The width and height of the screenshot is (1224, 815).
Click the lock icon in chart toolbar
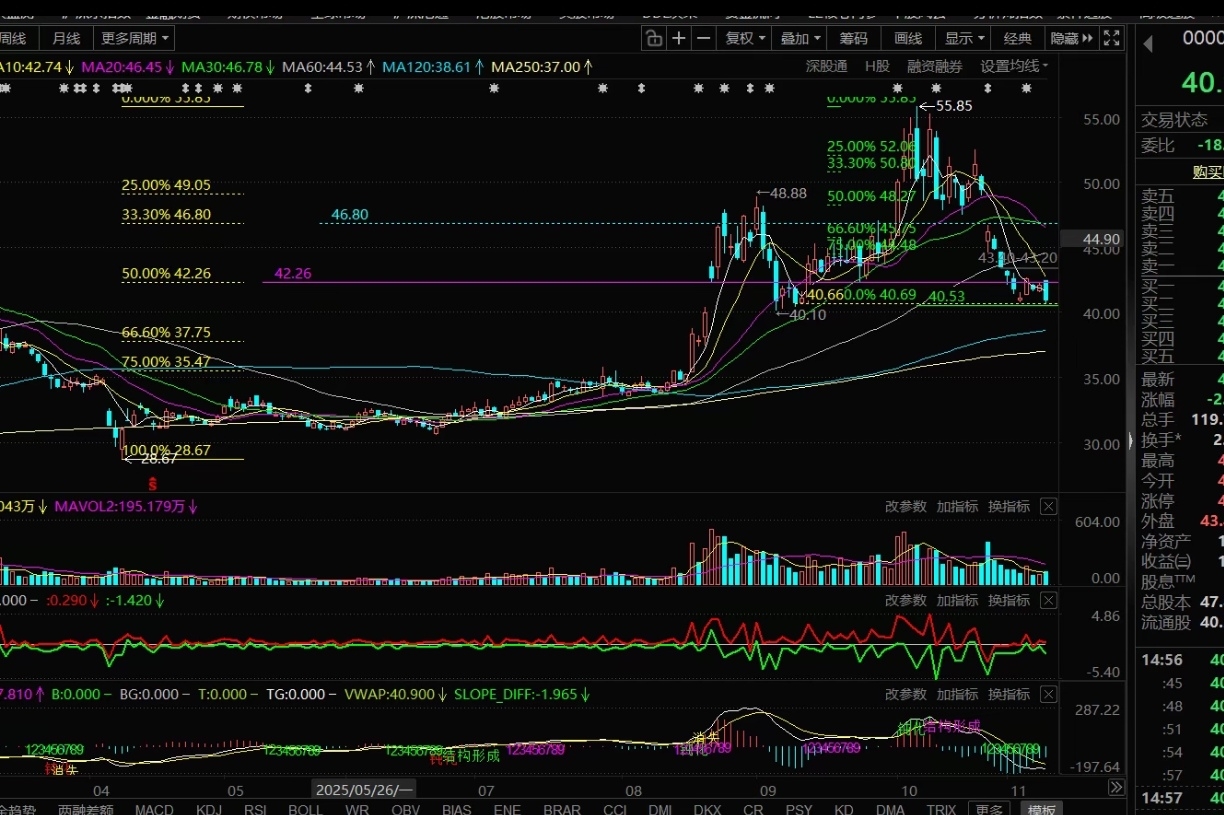click(653, 38)
